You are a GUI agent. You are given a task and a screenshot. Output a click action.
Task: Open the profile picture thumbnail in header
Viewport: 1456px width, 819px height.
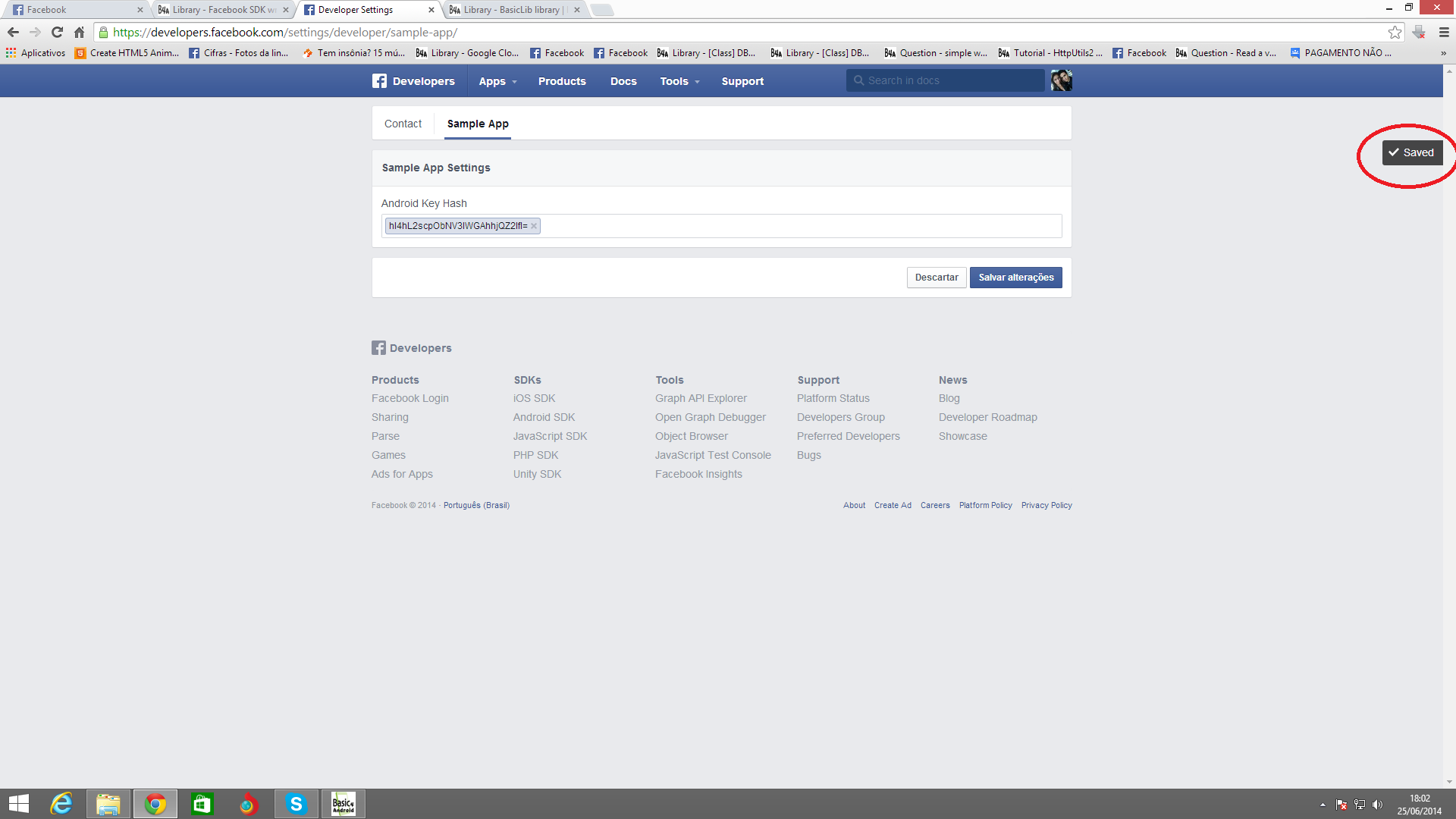click(x=1061, y=80)
